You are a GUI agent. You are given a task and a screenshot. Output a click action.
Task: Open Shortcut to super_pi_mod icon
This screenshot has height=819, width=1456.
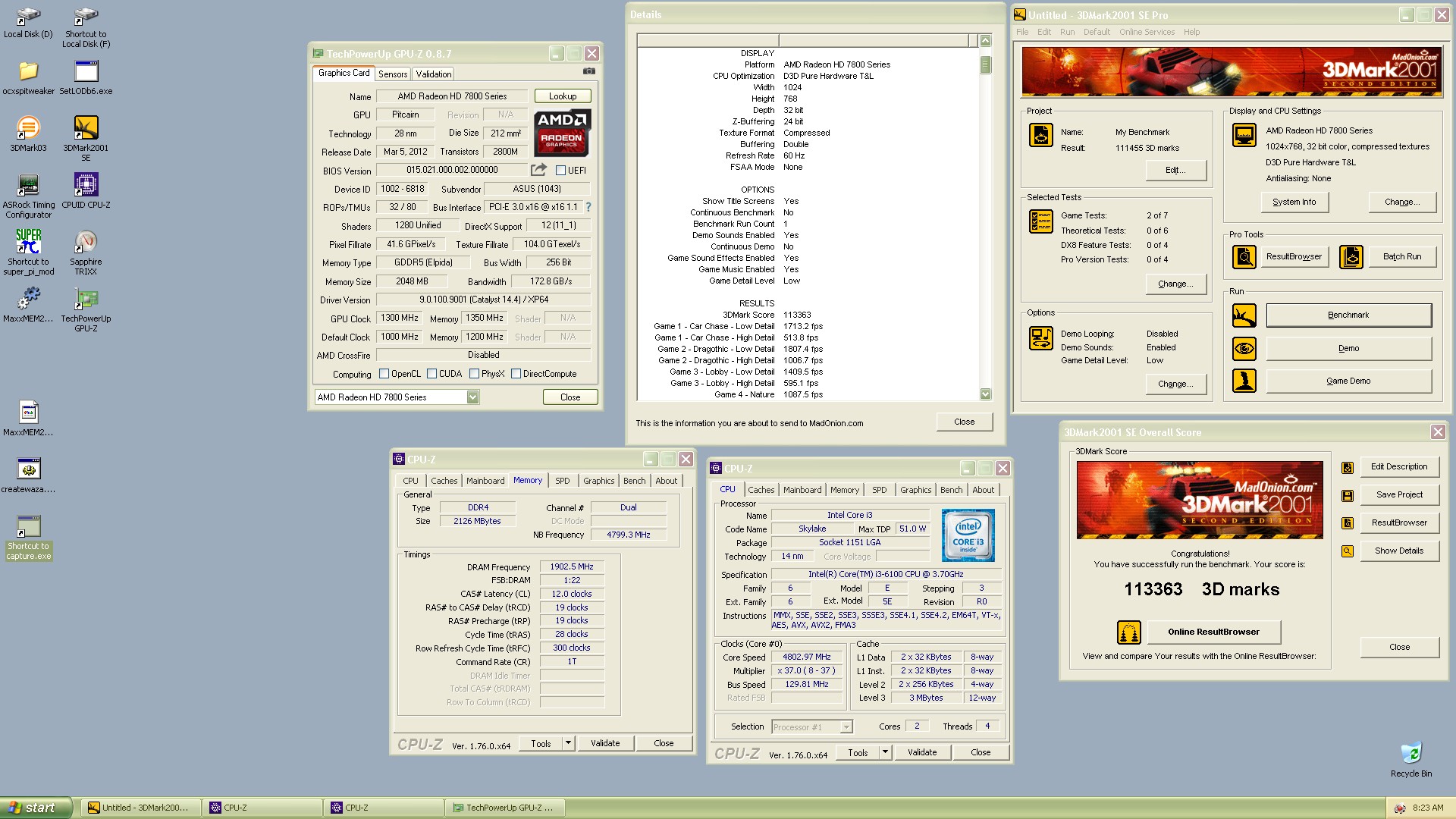28,253
